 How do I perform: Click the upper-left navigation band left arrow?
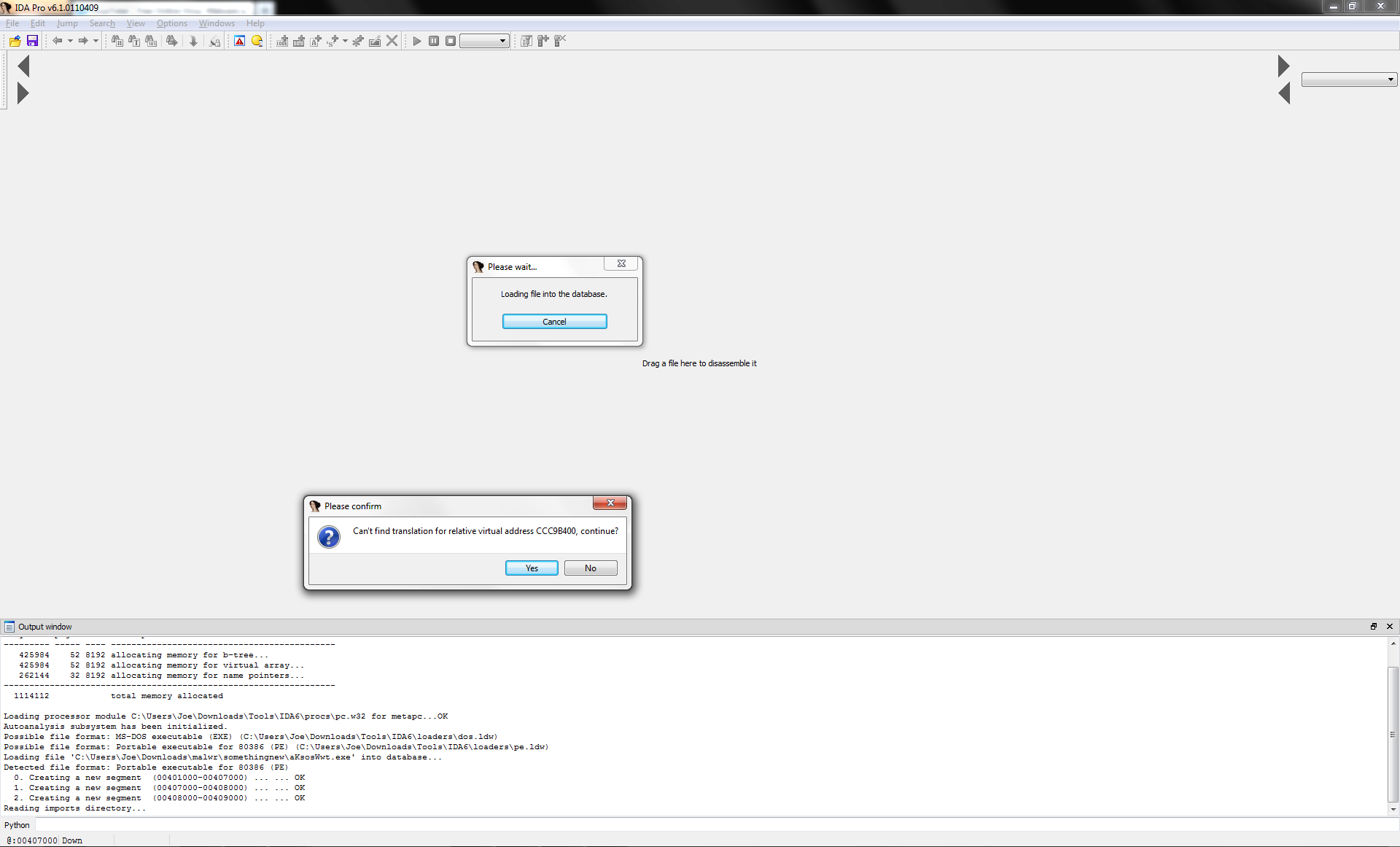[23, 66]
